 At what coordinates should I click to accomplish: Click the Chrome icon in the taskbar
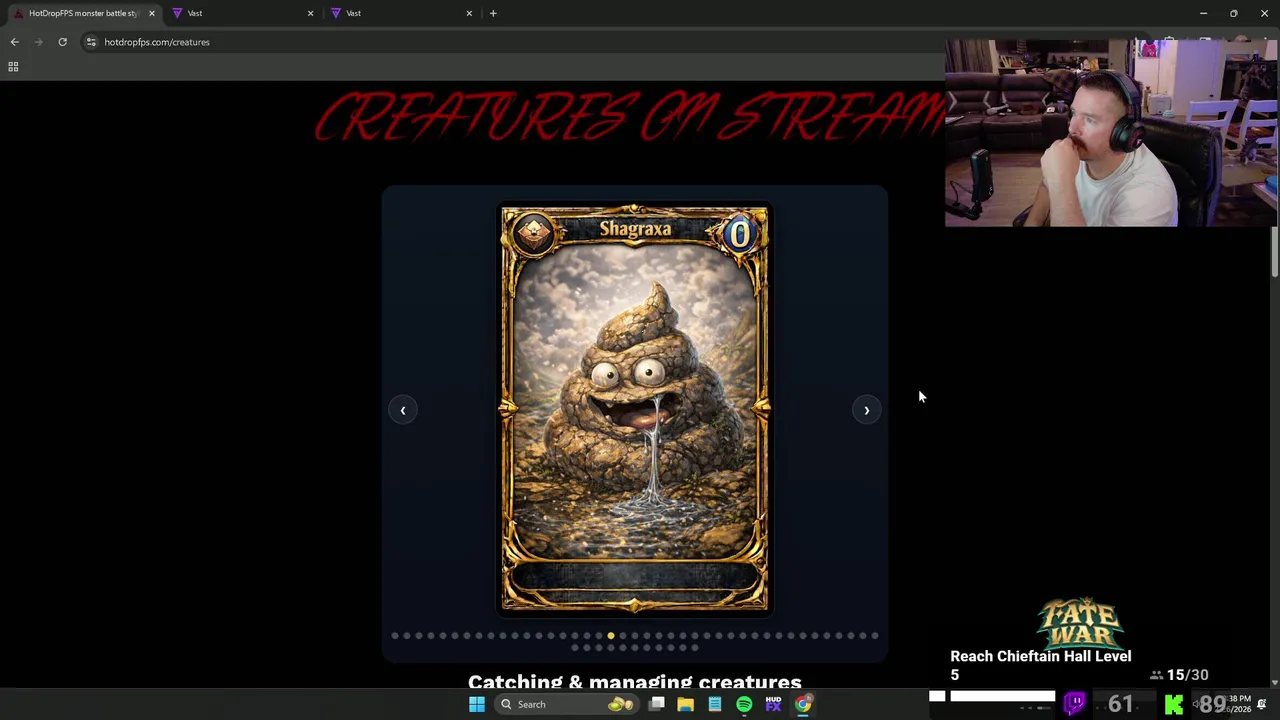pyautogui.click(x=803, y=704)
